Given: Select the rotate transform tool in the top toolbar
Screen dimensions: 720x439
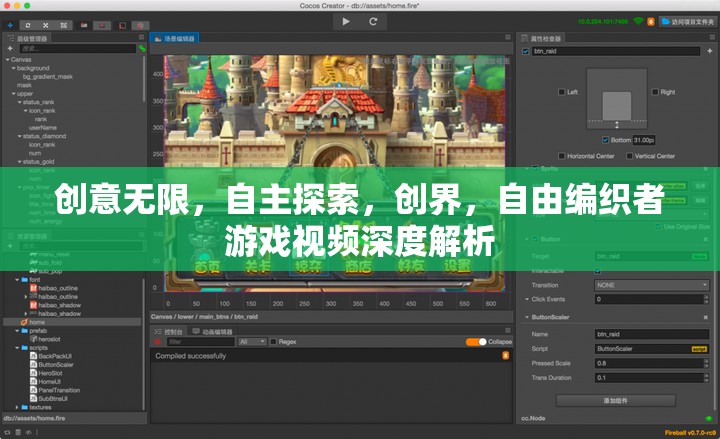Looking at the screenshot, I should 28,25.
